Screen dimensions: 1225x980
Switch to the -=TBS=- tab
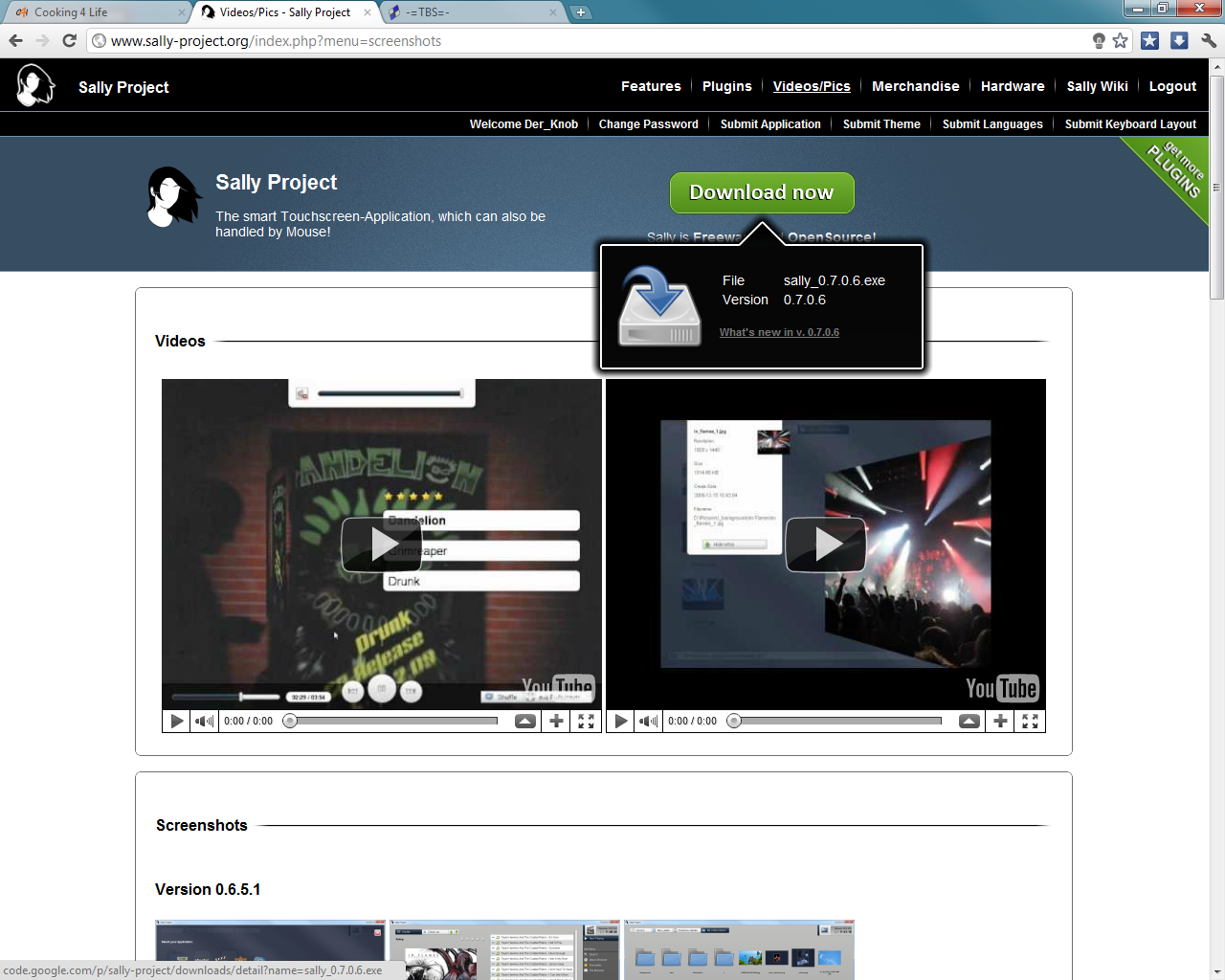473,12
